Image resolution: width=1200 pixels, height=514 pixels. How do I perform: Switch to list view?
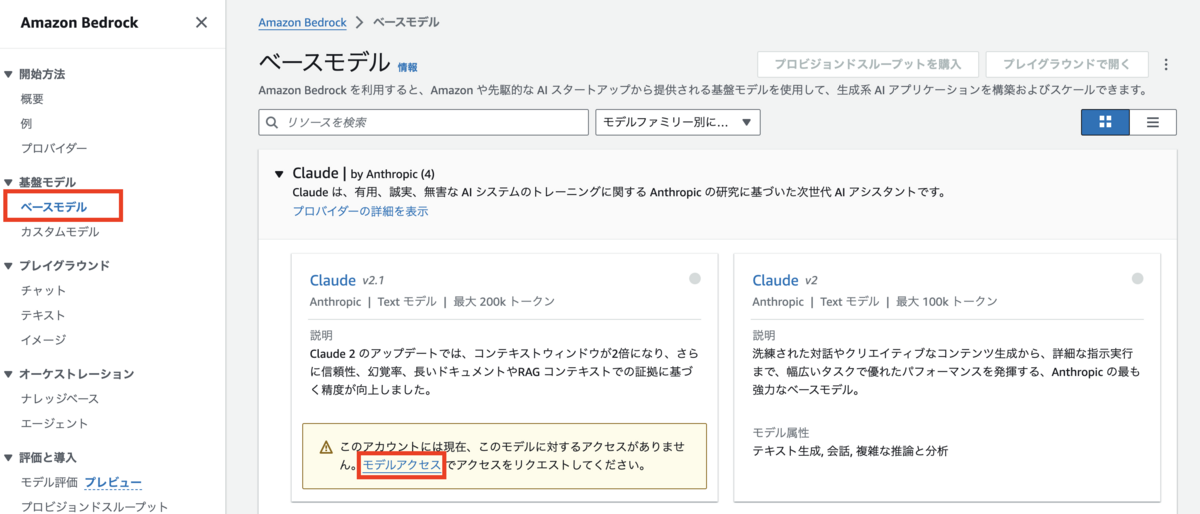tap(1153, 122)
